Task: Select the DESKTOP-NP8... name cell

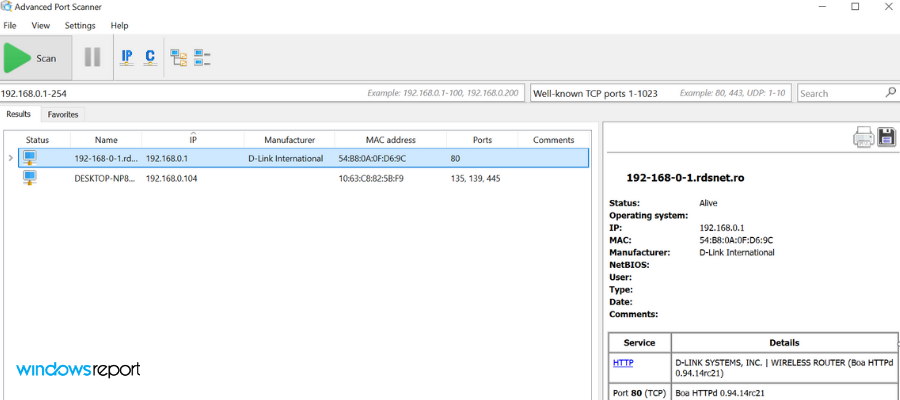Action: pos(106,178)
